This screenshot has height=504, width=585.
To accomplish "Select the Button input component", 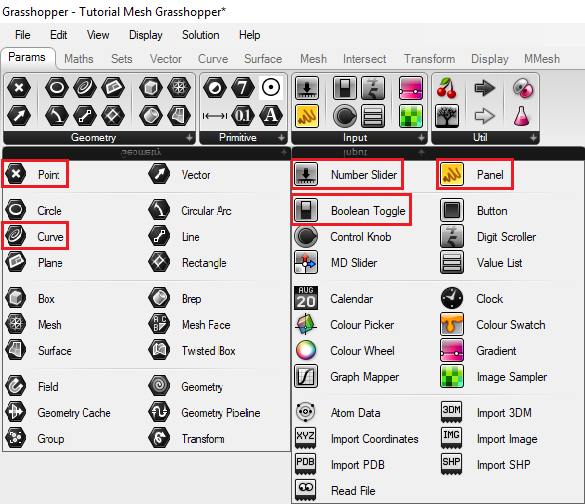I will [474, 210].
